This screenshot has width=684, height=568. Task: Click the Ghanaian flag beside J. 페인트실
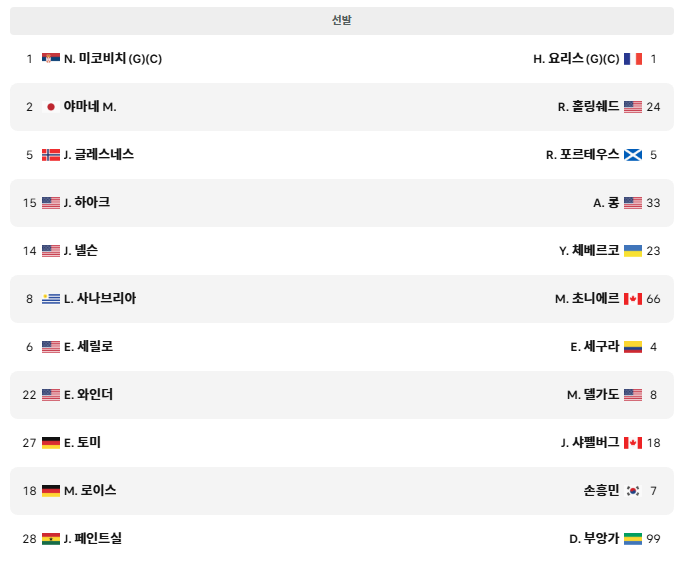pyautogui.click(x=51, y=538)
